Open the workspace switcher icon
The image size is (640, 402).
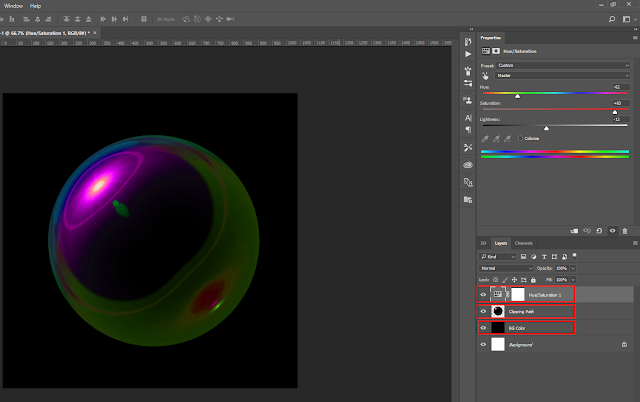coord(627,19)
